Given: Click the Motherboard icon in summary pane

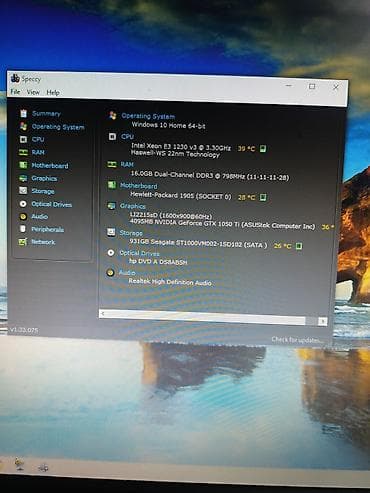Looking at the screenshot, I should point(112,185).
